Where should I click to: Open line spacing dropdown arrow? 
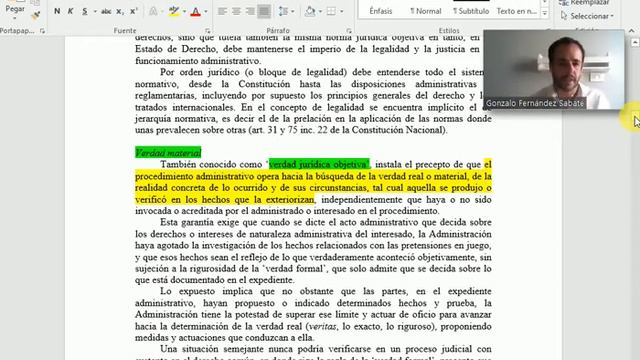[293, 11]
